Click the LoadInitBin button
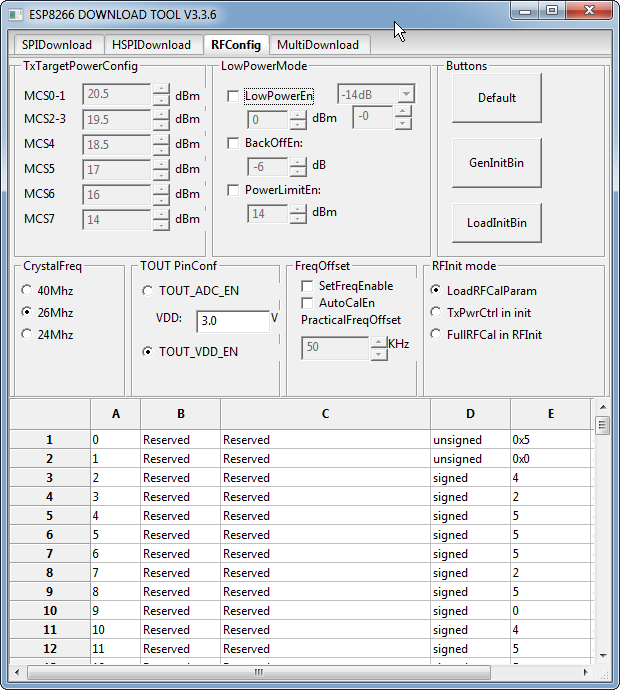Viewport: 620px width, 690px height. click(x=497, y=223)
